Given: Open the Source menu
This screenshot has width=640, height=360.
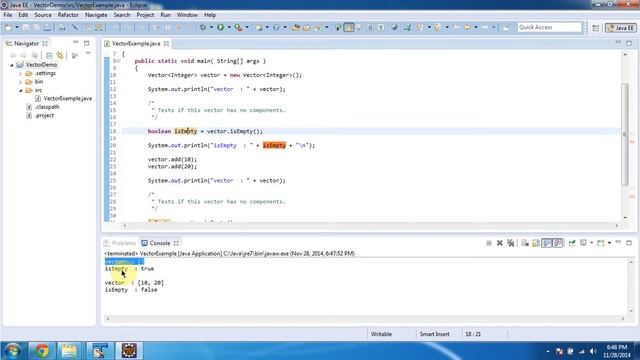Looking at the screenshot, I should 43,15.
